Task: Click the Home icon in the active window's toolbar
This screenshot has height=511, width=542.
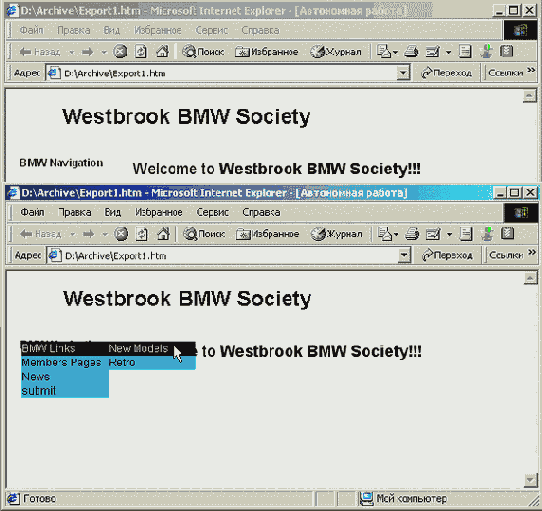Action: (x=163, y=234)
